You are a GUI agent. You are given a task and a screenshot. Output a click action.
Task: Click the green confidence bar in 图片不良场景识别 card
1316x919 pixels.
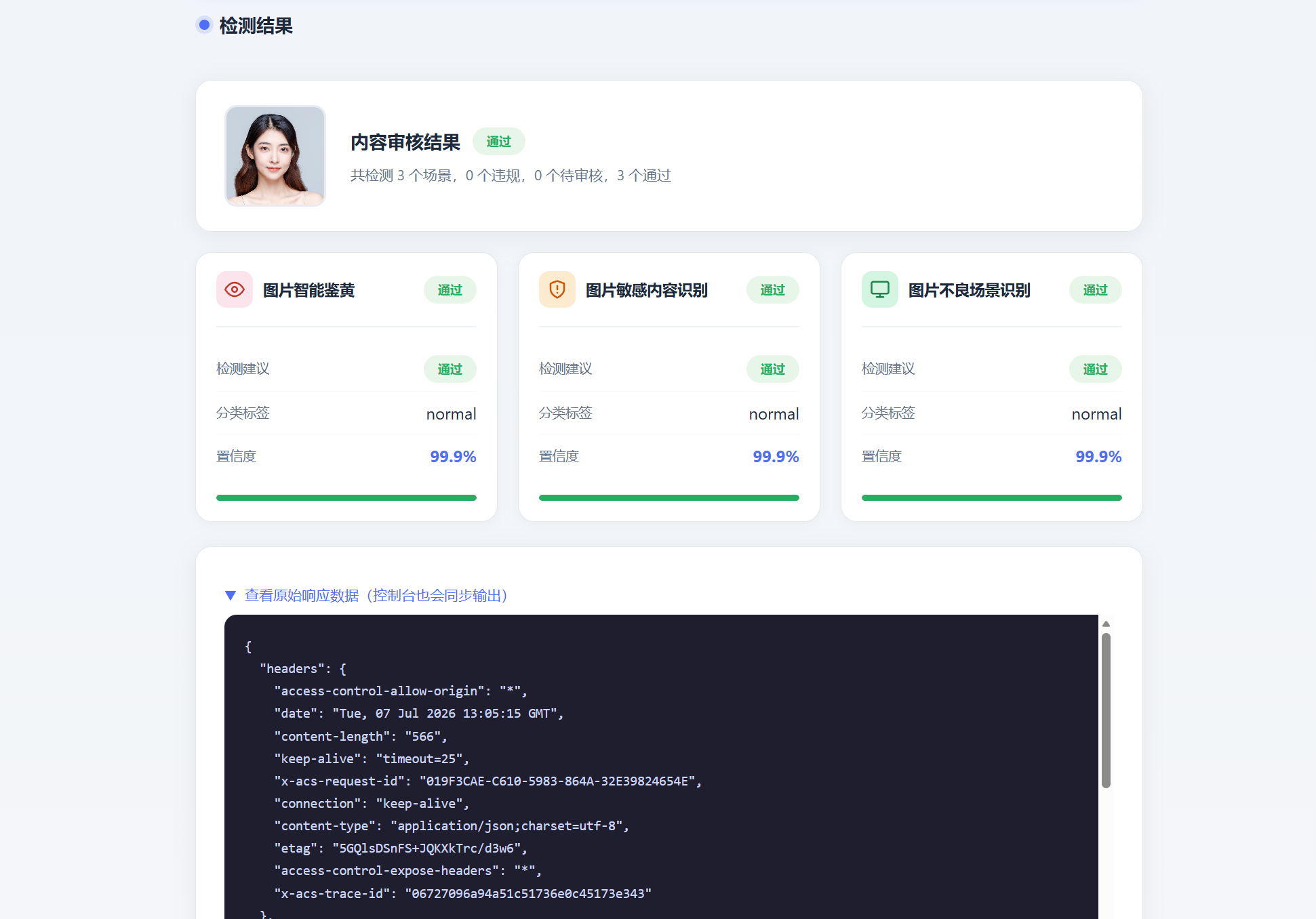pyautogui.click(x=992, y=497)
